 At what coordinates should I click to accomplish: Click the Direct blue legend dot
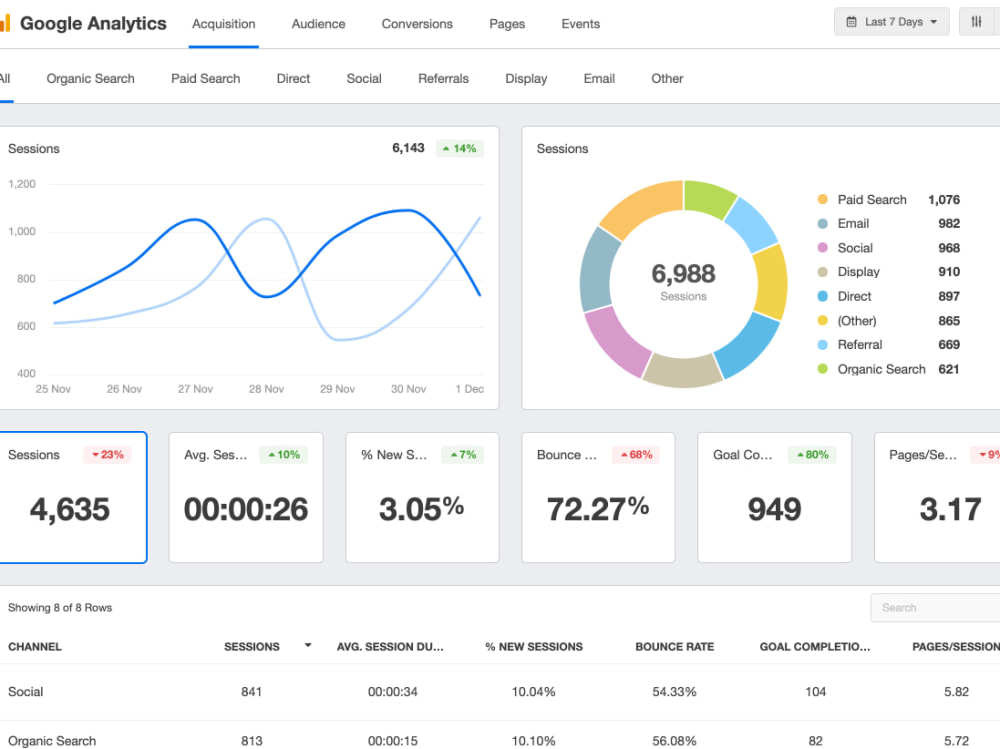[823, 296]
